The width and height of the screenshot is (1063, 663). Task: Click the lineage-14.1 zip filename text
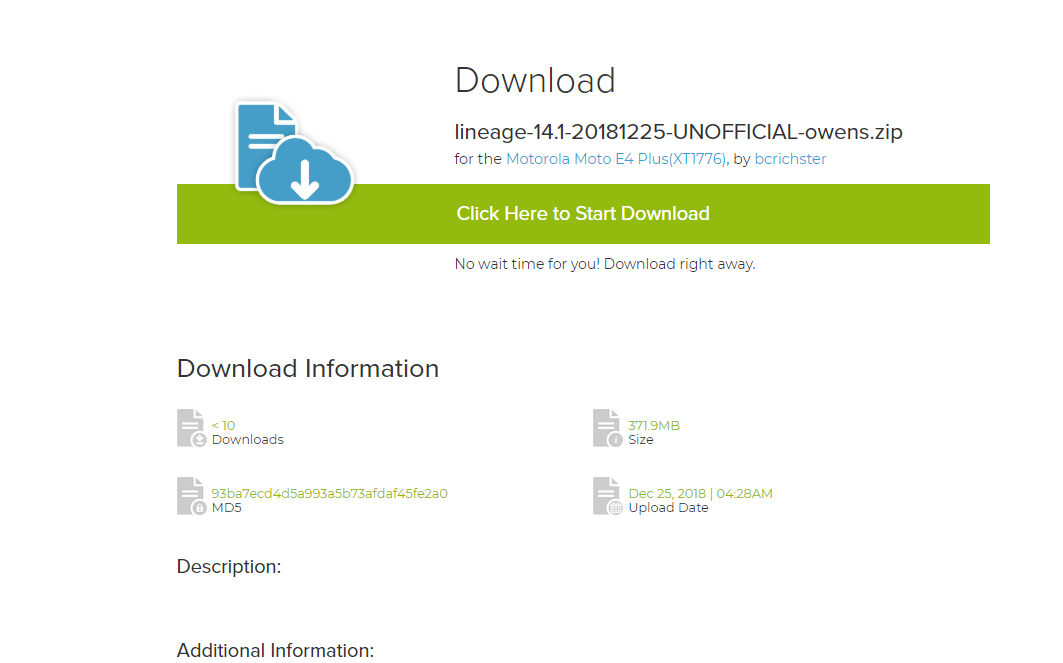(678, 132)
